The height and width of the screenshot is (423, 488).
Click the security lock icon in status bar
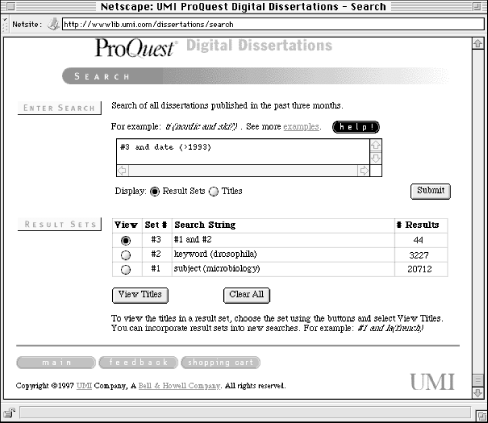(x=9, y=413)
